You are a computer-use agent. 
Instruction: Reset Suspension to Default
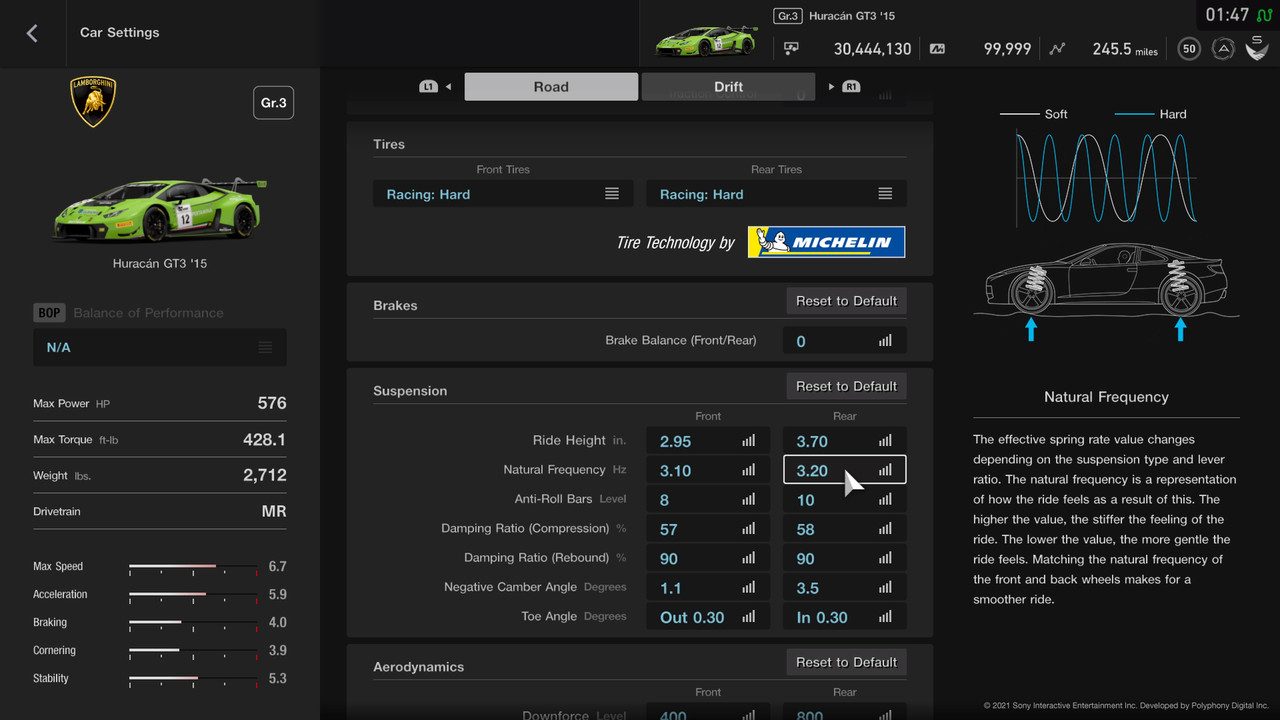tap(846, 386)
